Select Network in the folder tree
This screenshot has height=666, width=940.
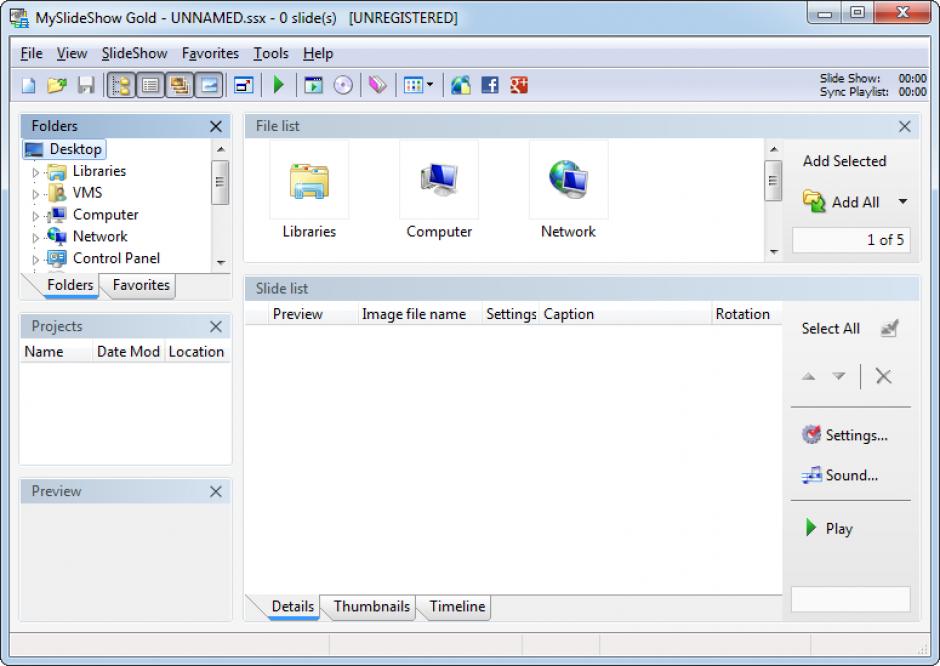100,237
